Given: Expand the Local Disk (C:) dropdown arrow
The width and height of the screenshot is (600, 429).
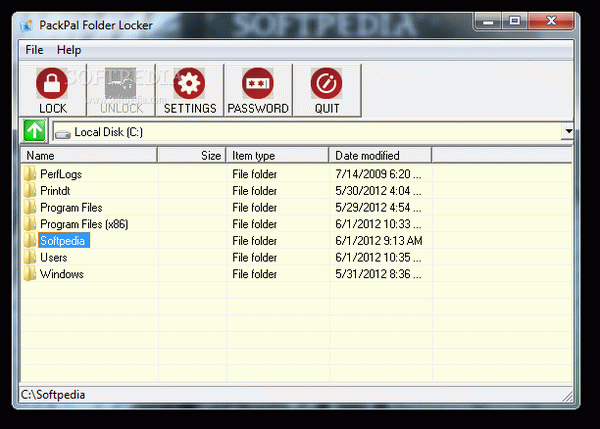Looking at the screenshot, I should [x=568, y=131].
